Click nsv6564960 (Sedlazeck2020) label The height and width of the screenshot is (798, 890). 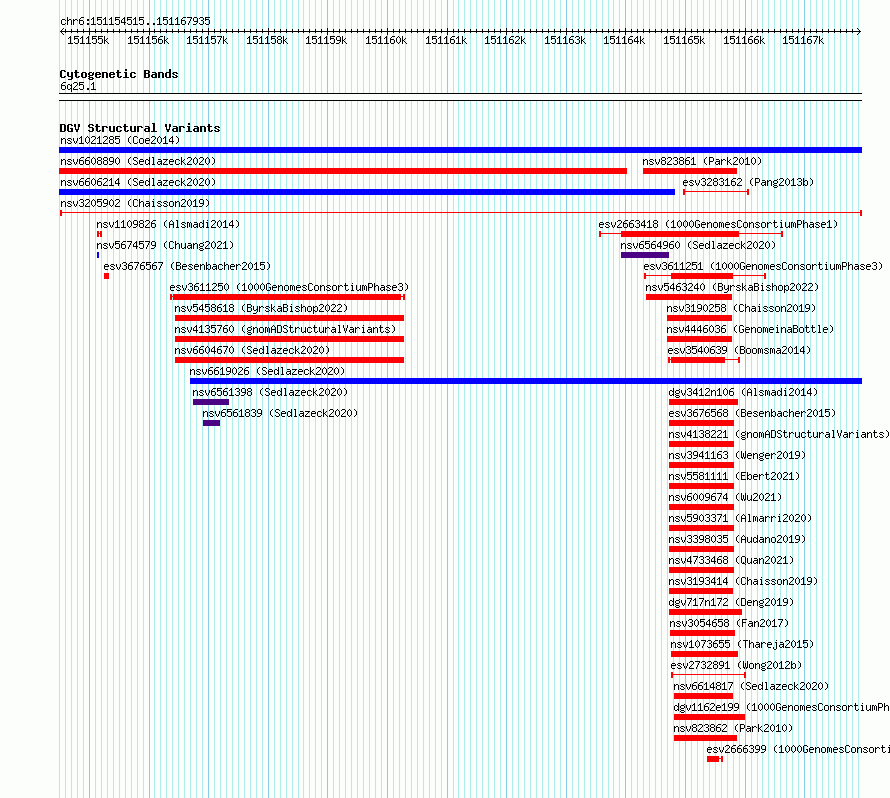[x=698, y=245]
